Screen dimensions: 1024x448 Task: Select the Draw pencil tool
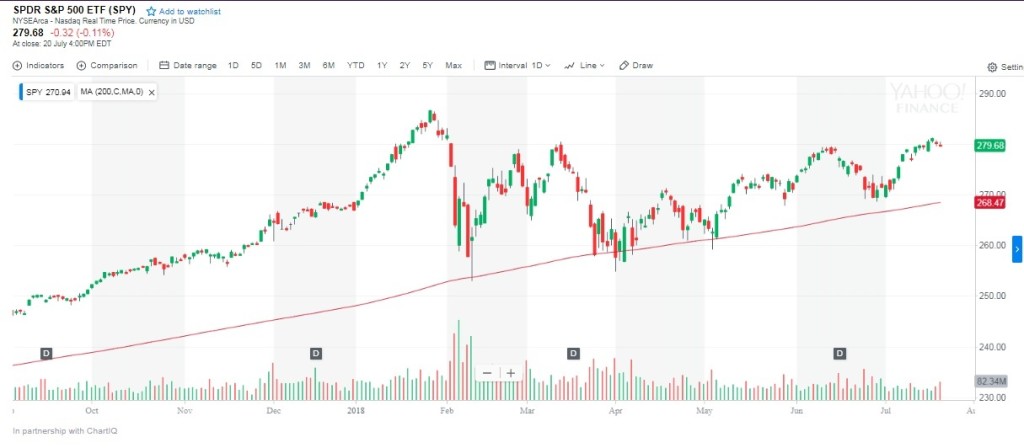click(624, 66)
